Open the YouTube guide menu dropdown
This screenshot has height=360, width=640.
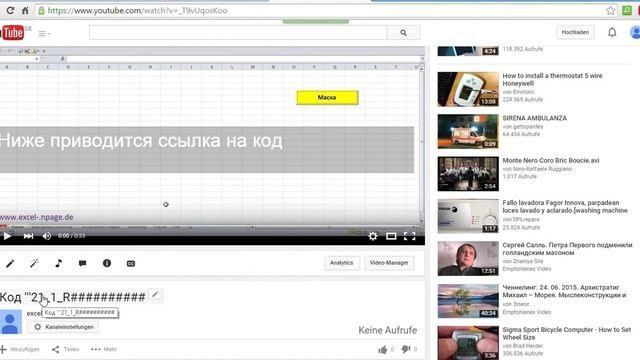pyautogui.click(x=44, y=33)
